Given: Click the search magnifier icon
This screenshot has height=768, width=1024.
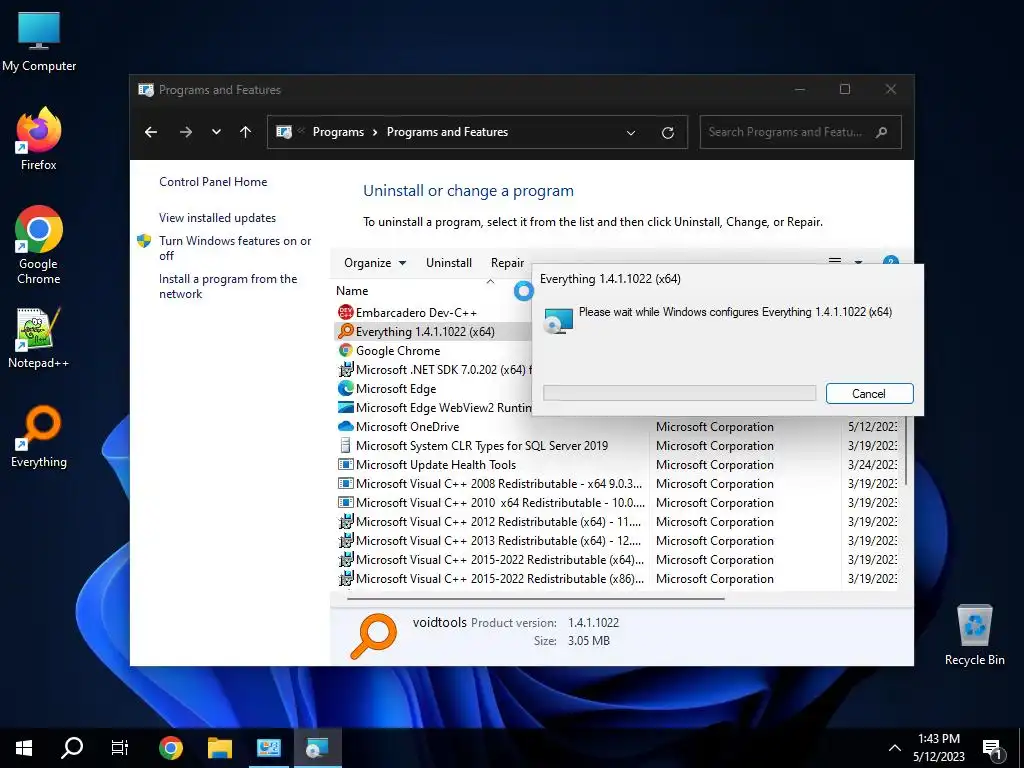Looking at the screenshot, I should [x=882, y=132].
